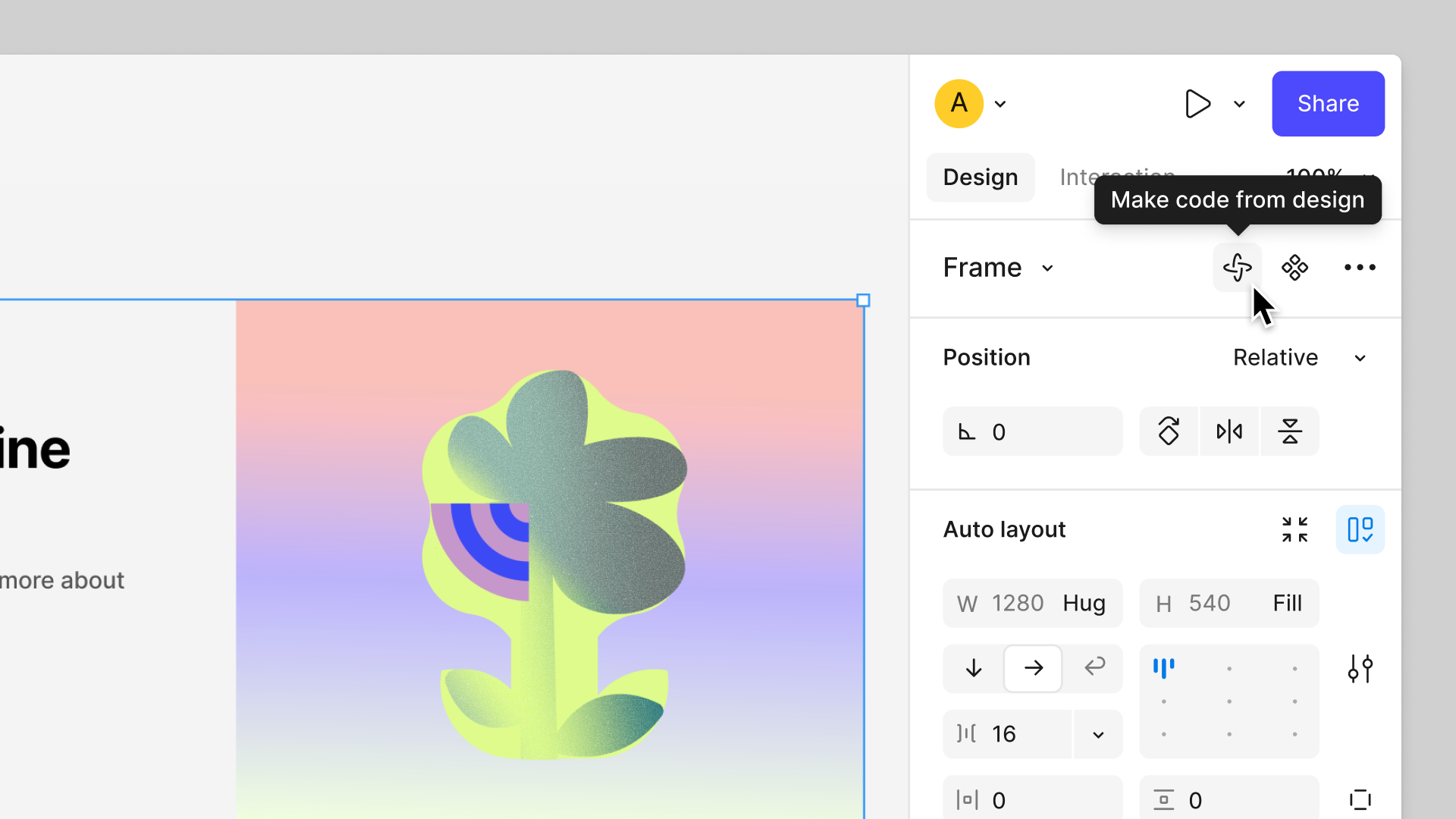Image resolution: width=1456 pixels, height=819 pixels.
Task: Select horizontal auto layout direction arrow
Action: click(x=1033, y=668)
